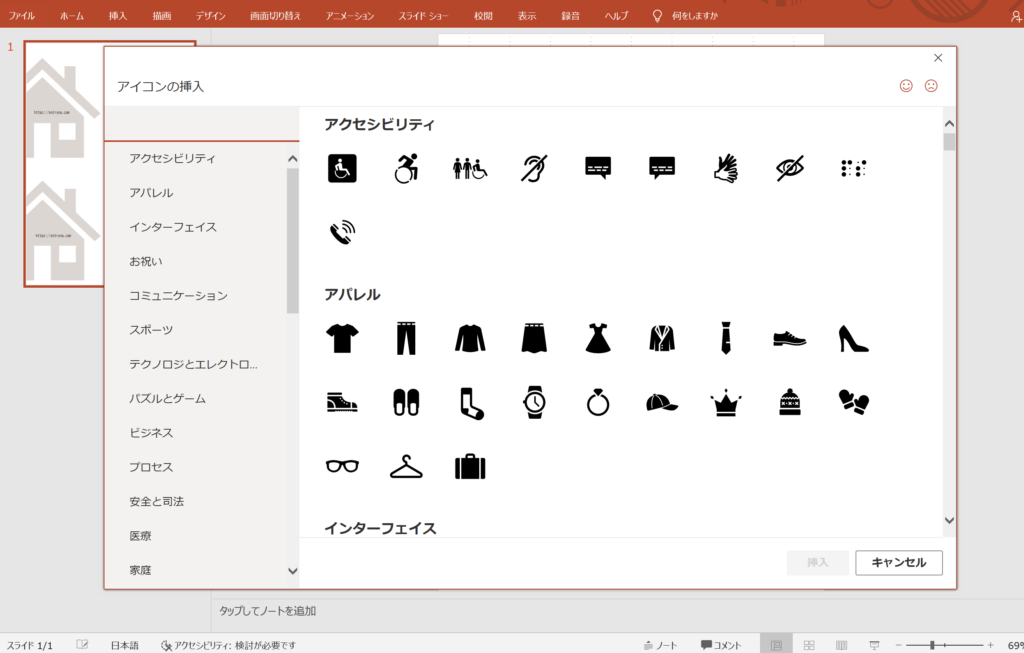Select the necktie icon
The height and width of the screenshot is (653, 1024).
pyautogui.click(x=725, y=339)
